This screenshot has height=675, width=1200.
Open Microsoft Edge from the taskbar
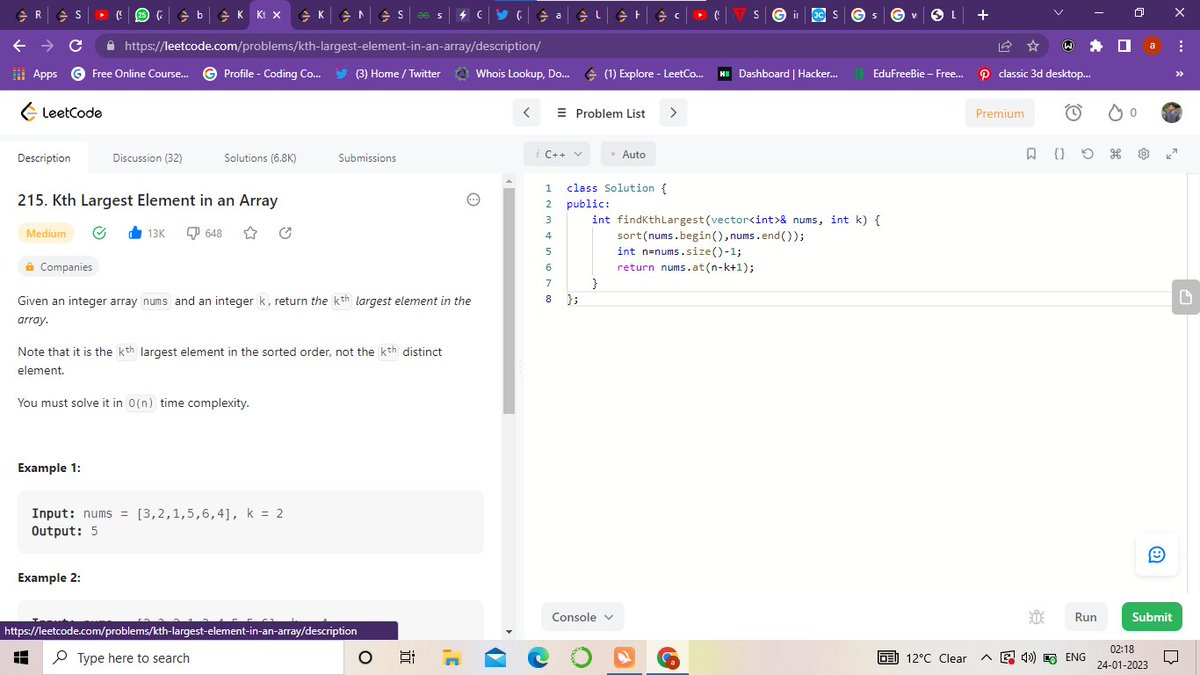[538, 658]
